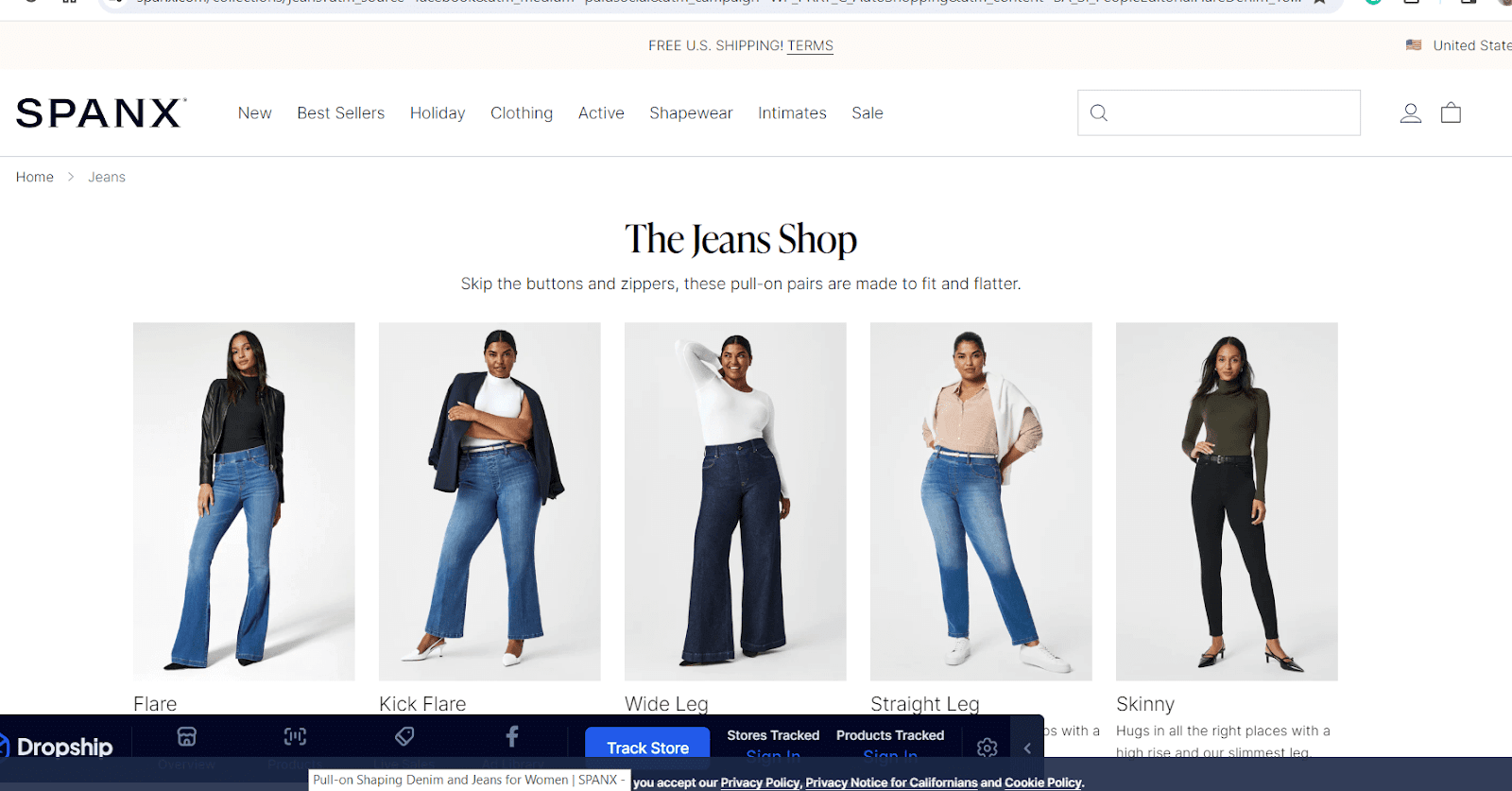Open Dropship Products scan icon
Image resolution: width=1512 pixels, height=791 pixels.
coord(295,736)
